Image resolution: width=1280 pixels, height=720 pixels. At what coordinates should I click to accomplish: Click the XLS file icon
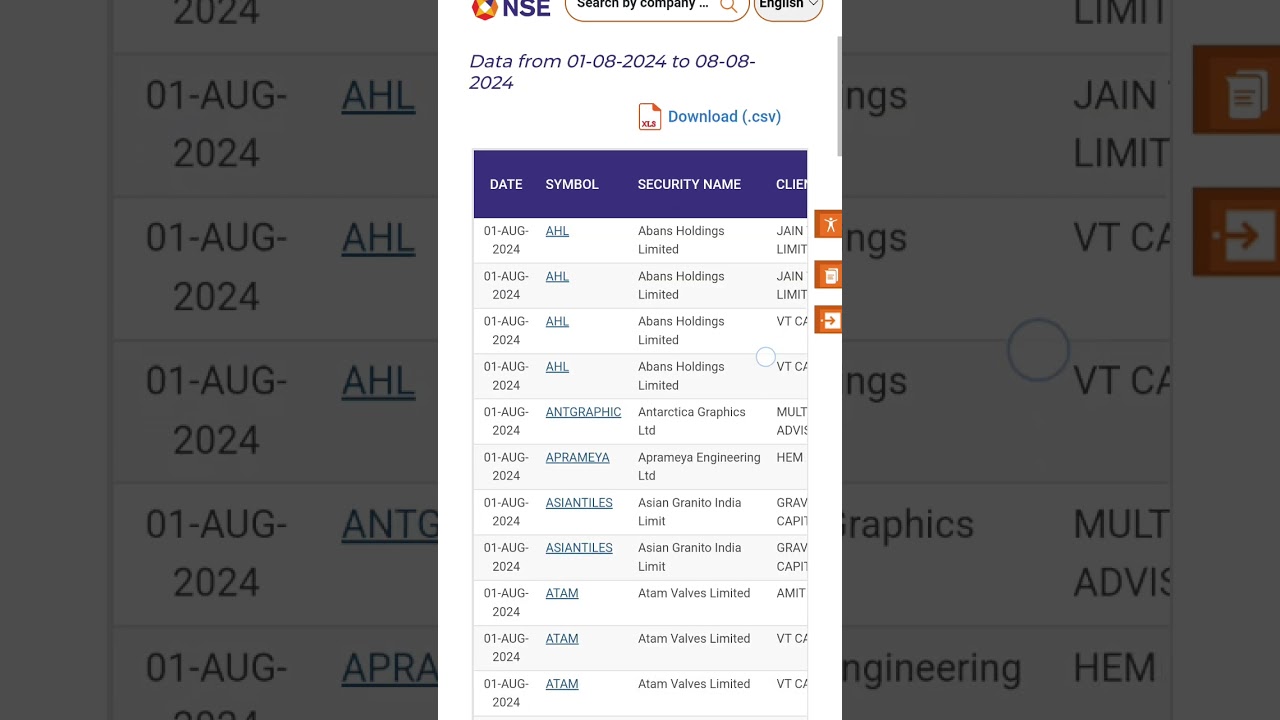tap(650, 117)
